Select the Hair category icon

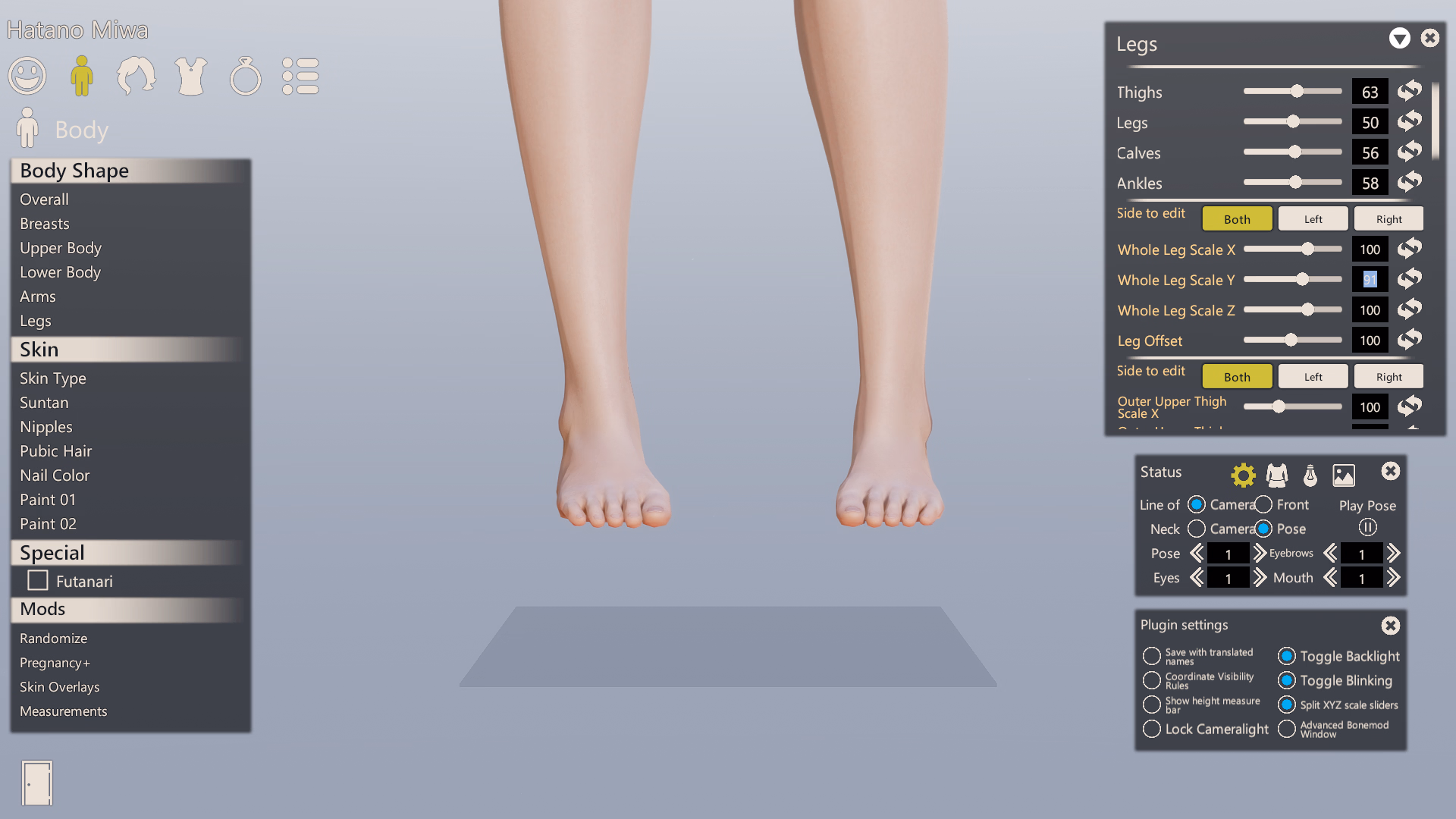point(136,76)
